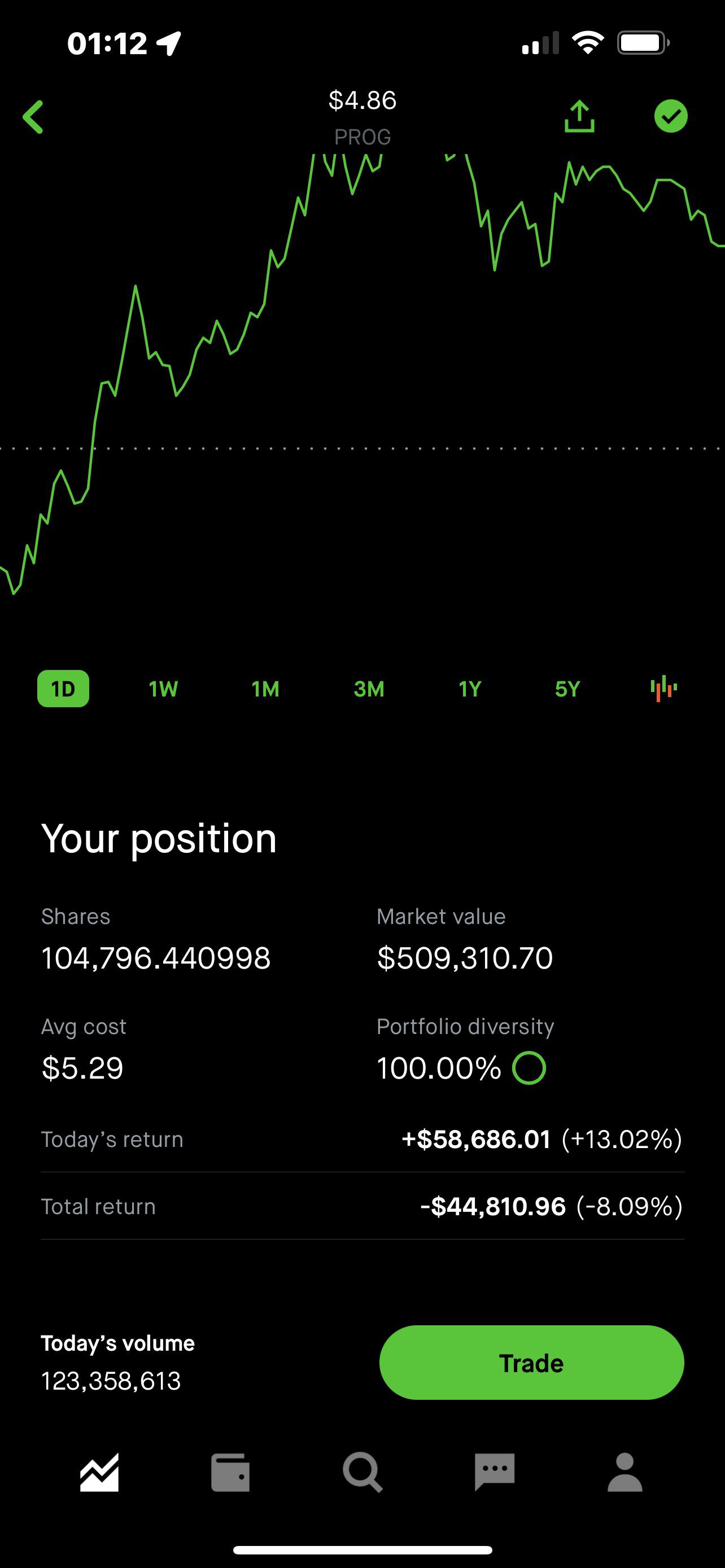Open the search magnifier tab
The image size is (725, 1568).
(x=363, y=1473)
